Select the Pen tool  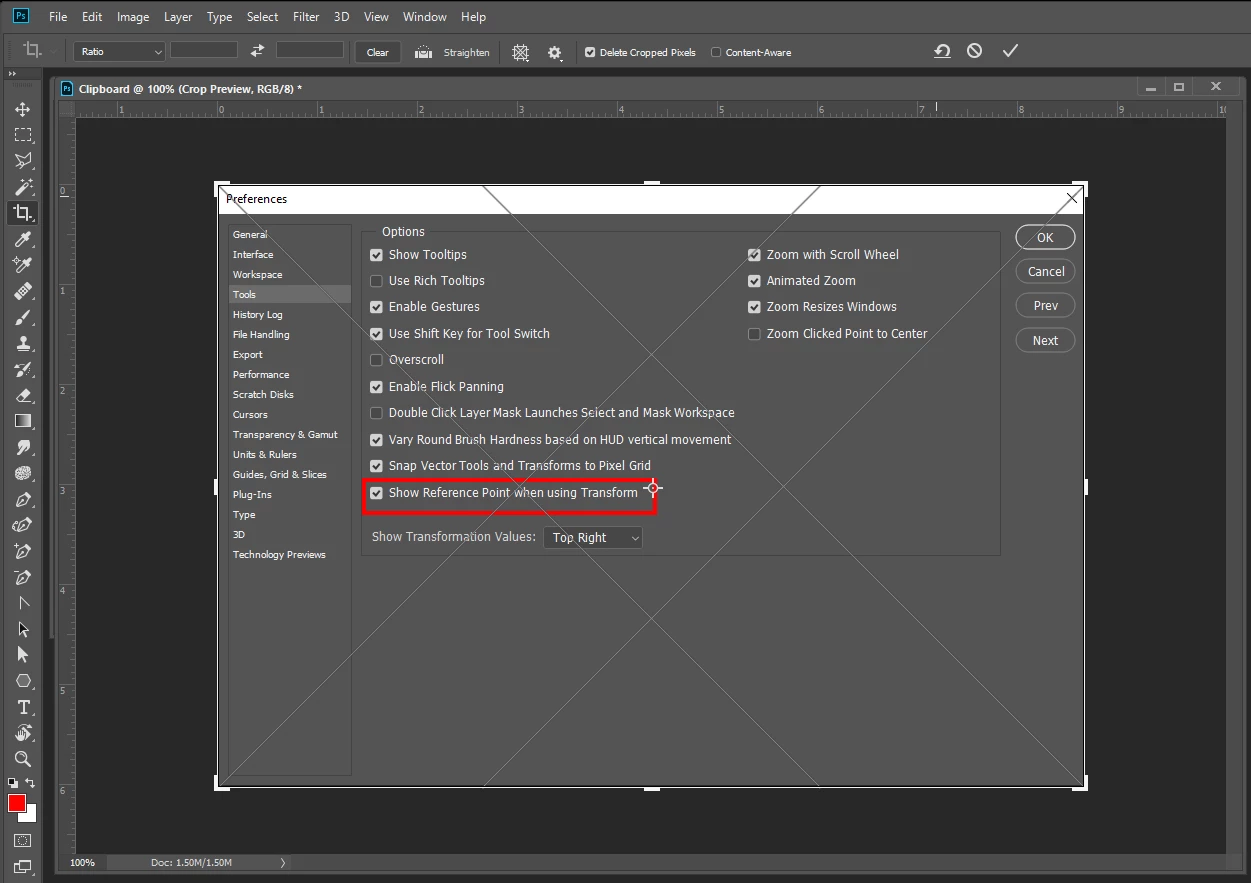coord(22,499)
